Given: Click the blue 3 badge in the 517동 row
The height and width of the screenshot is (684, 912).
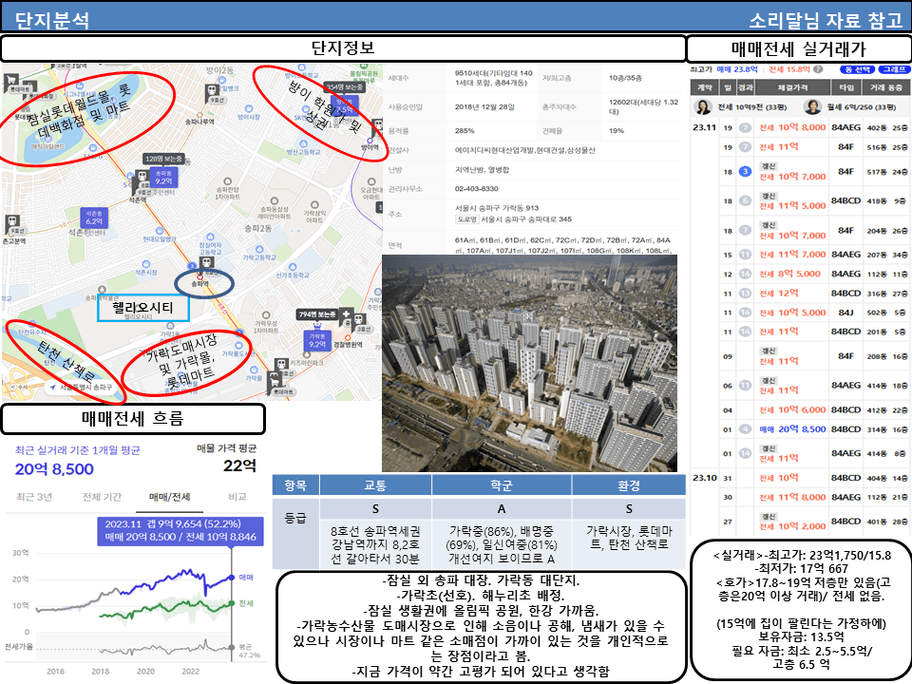Looking at the screenshot, I should (745, 172).
